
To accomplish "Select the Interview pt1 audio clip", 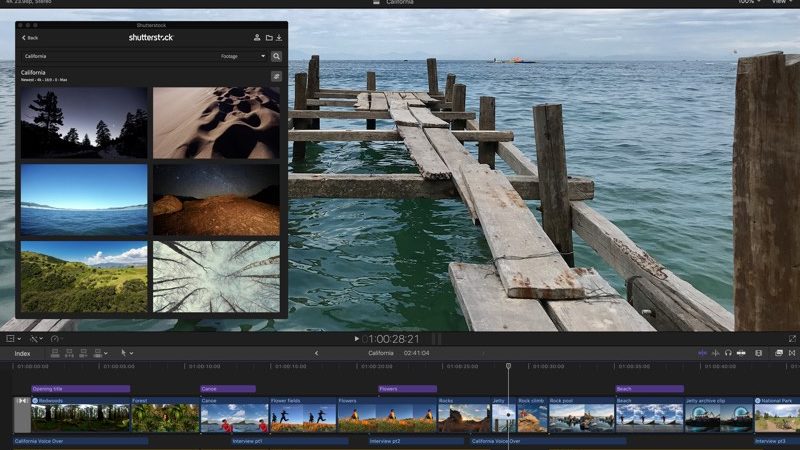I will 289,441.
